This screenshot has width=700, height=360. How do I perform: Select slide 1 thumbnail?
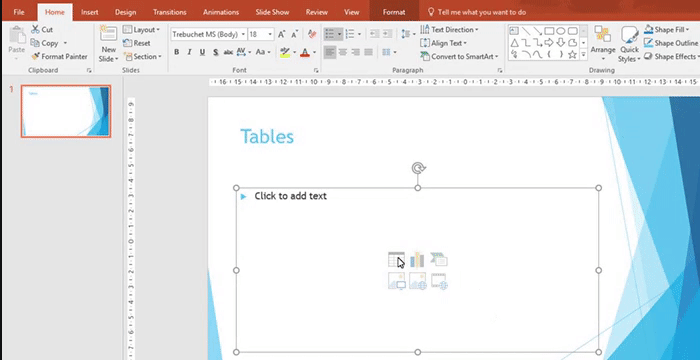[x=66, y=111]
